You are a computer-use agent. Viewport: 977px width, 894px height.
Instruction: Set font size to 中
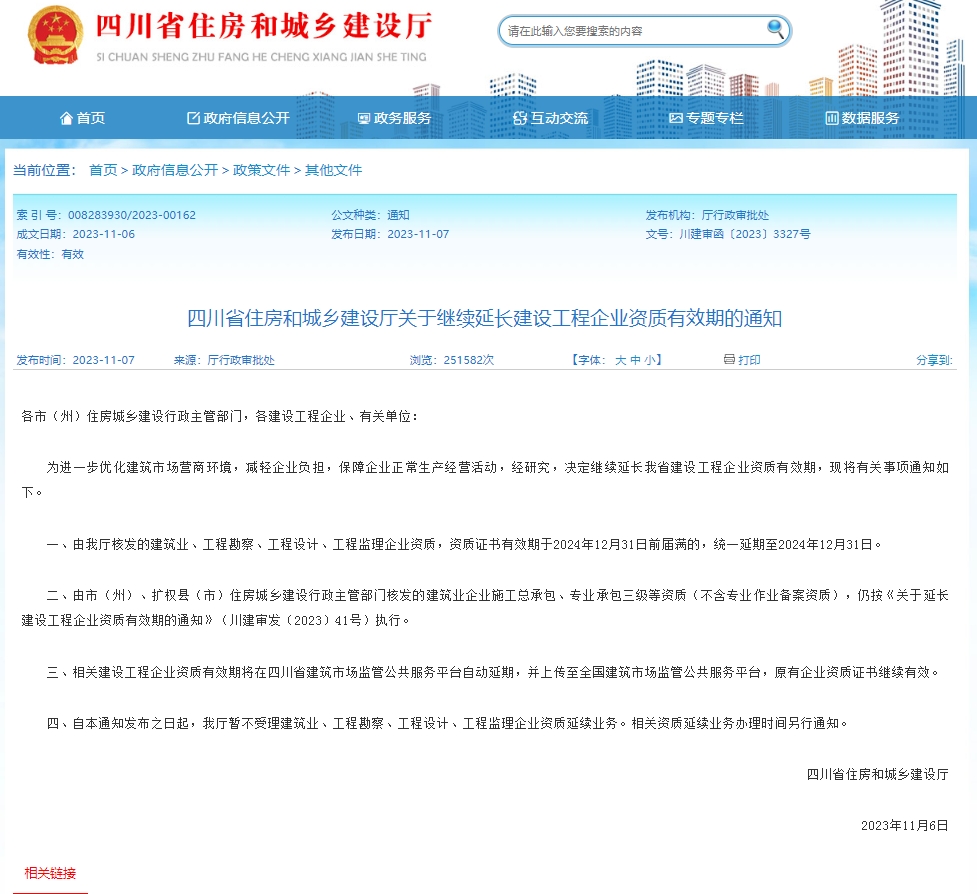coord(635,360)
